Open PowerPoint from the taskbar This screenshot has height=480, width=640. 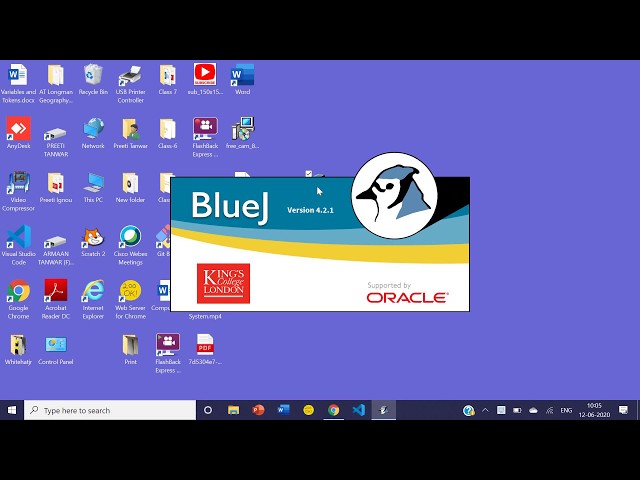tap(258, 410)
